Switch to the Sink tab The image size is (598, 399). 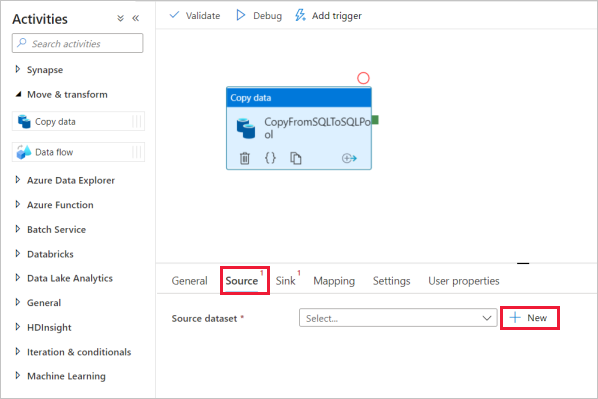click(x=286, y=281)
